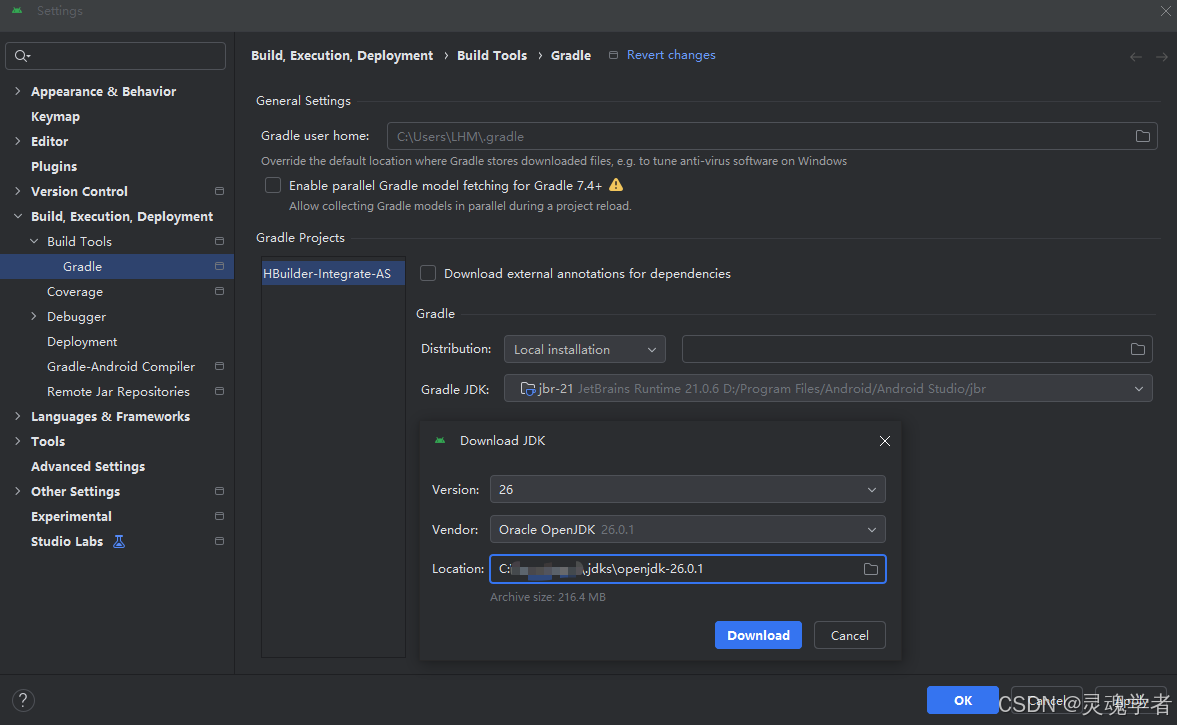Image resolution: width=1177 pixels, height=725 pixels.
Task: Click the icon beside Revert changes
Action: coord(613,56)
